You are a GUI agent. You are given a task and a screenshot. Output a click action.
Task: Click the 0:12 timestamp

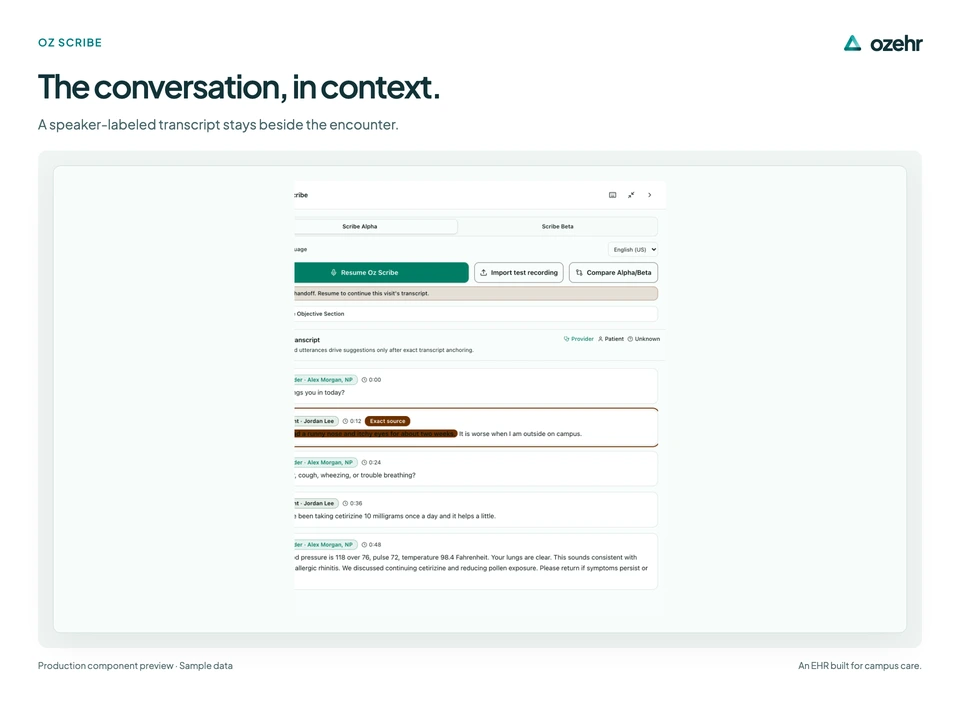click(x=356, y=421)
